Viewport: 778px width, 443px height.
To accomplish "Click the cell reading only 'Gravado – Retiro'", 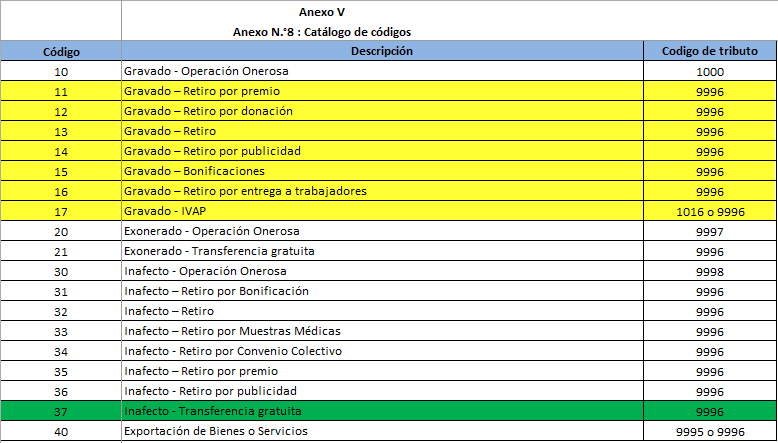I will coord(382,131).
